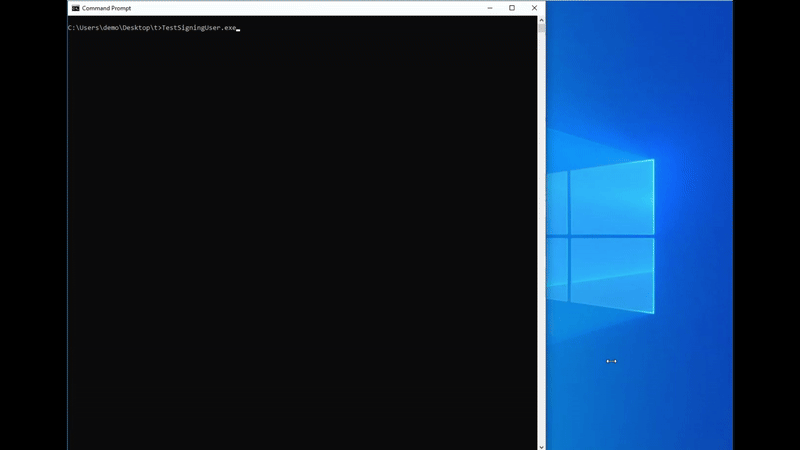Click the scrollbar down arrow
This screenshot has height=450, width=800.
pos(541,445)
